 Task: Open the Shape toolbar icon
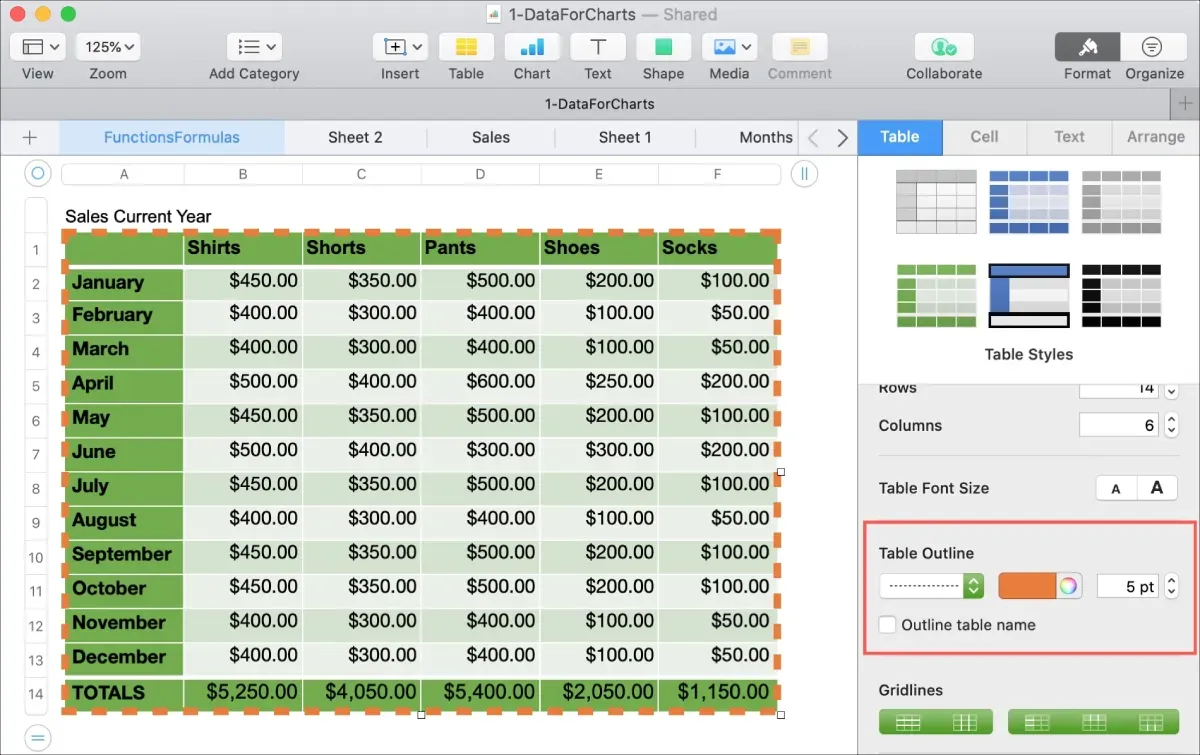click(x=663, y=47)
